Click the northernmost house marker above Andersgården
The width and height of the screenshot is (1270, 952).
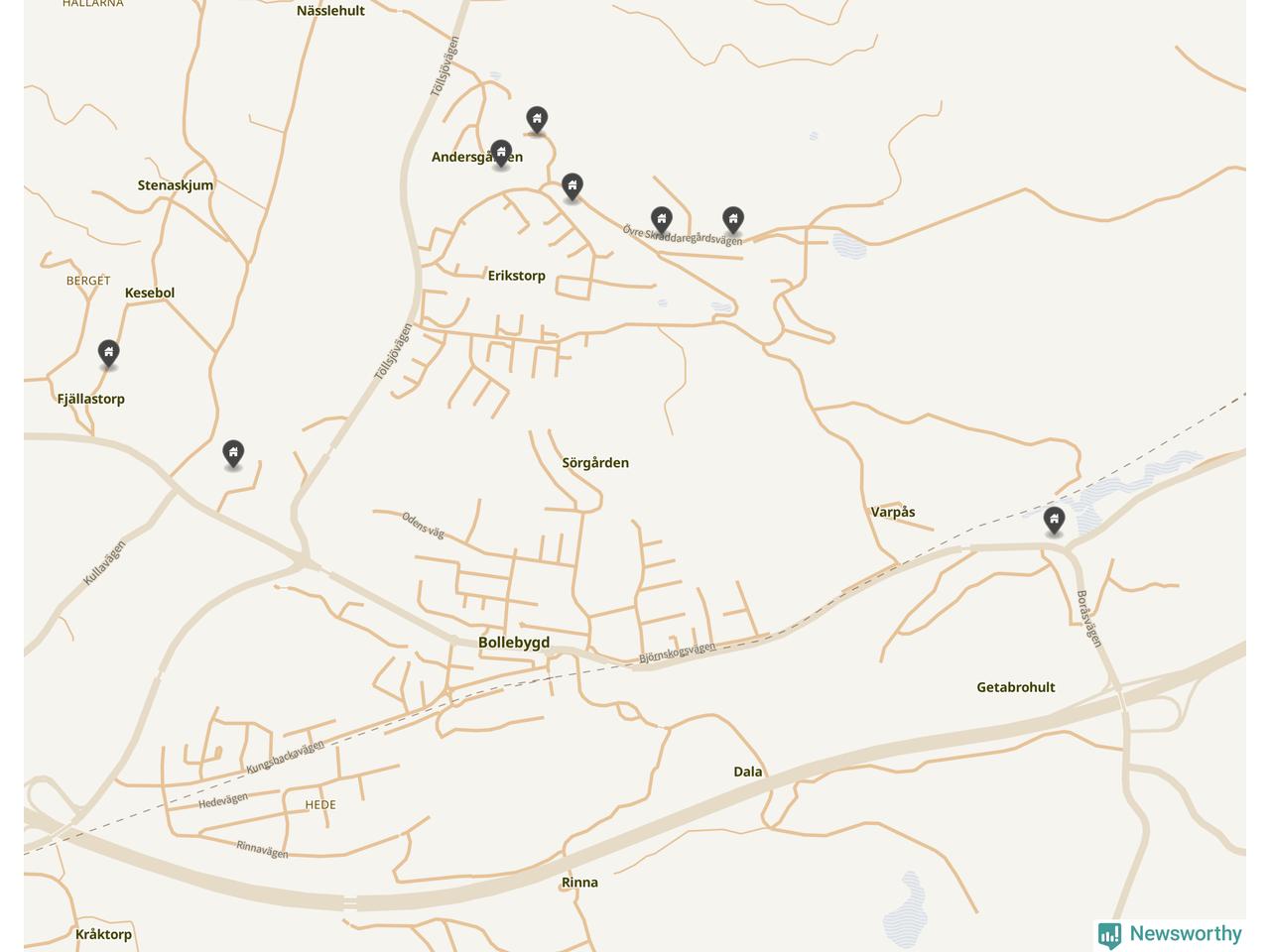(x=537, y=120)
